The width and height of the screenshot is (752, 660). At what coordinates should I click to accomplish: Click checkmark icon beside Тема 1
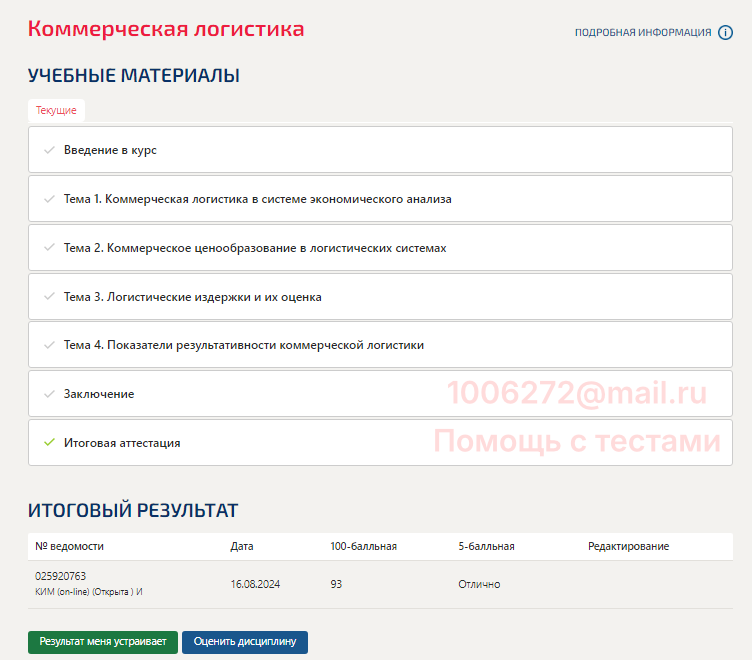[x=48, y=199]
